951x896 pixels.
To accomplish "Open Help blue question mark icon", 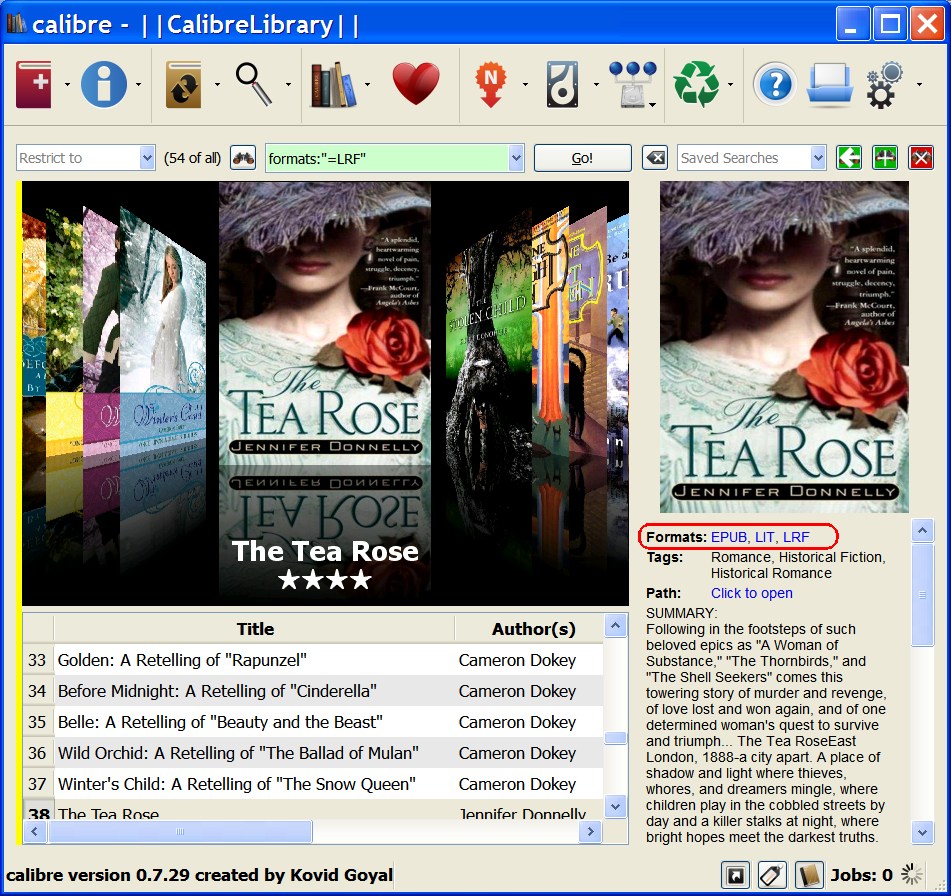I will 775,84.
